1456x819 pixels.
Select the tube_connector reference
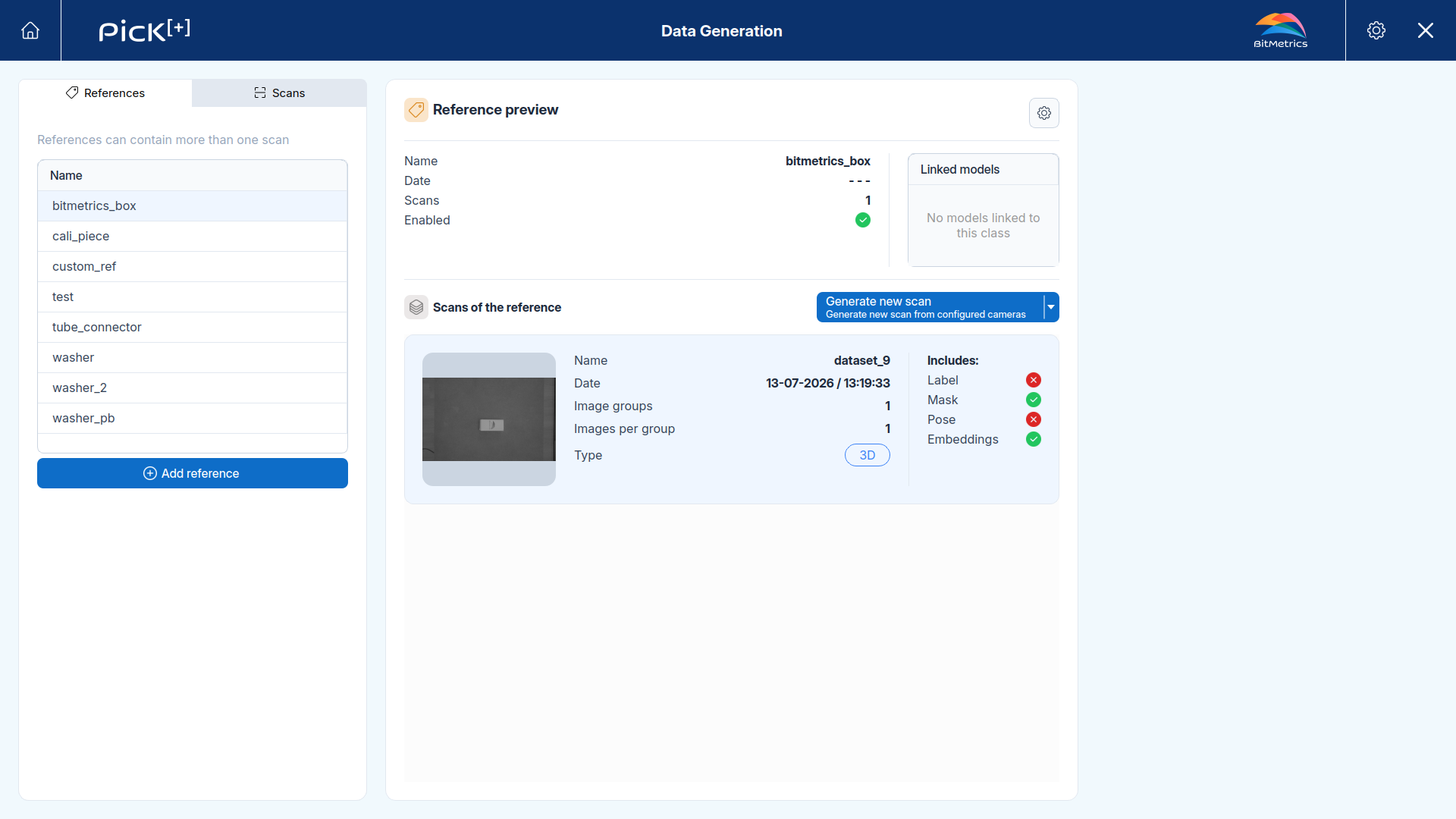(193, 327)
